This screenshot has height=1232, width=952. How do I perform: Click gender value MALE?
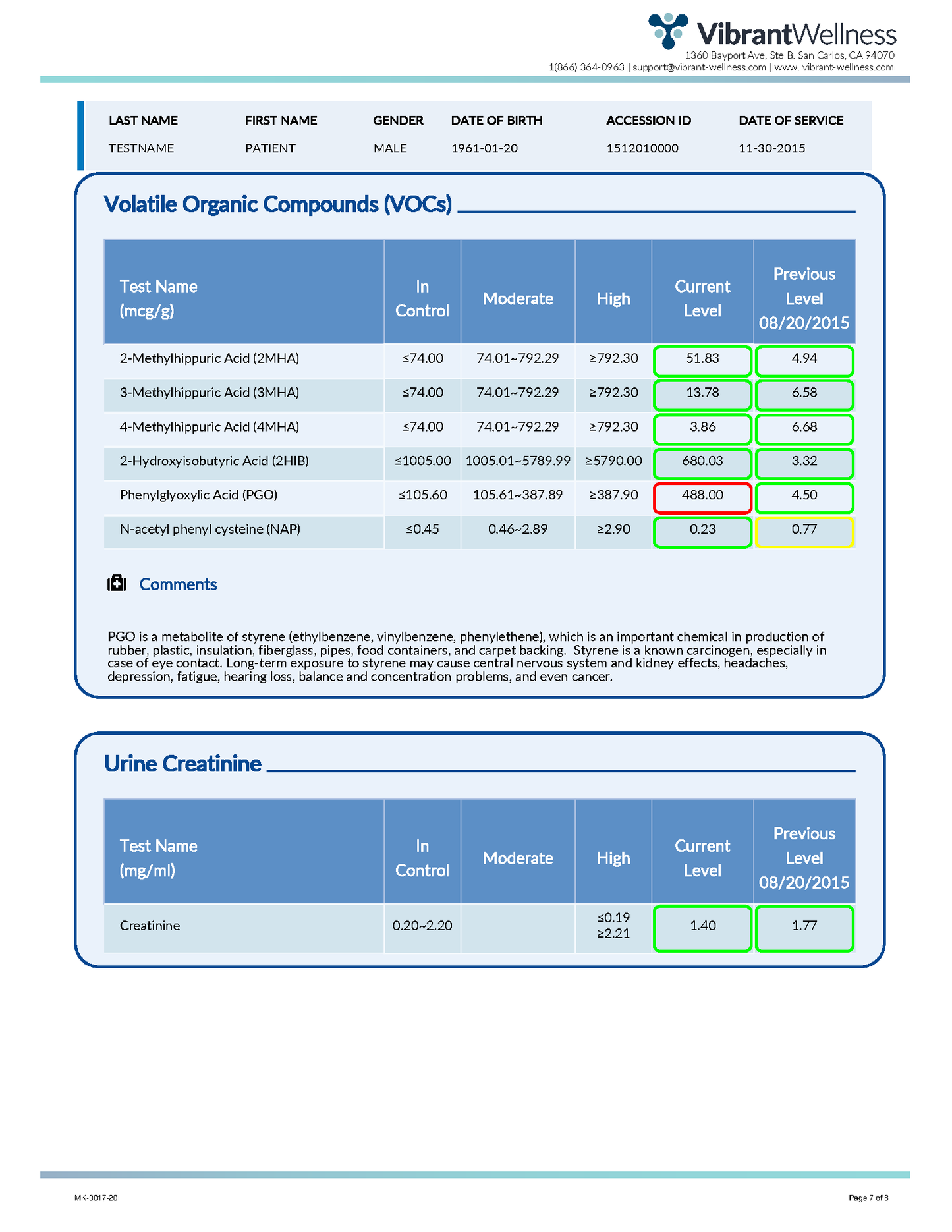tap(390, 148)
